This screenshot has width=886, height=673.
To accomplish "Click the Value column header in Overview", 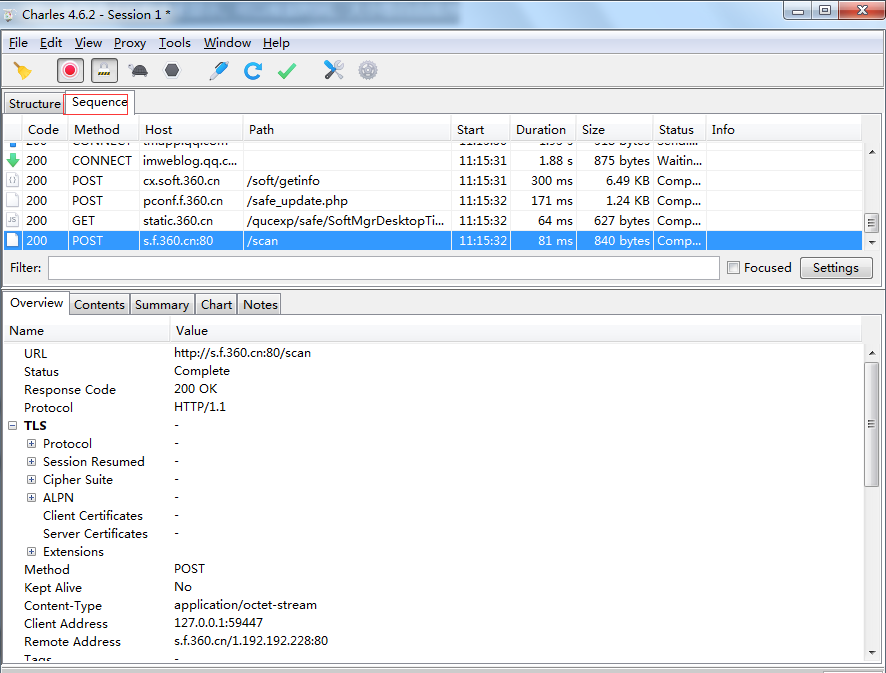I will (515, 331).
